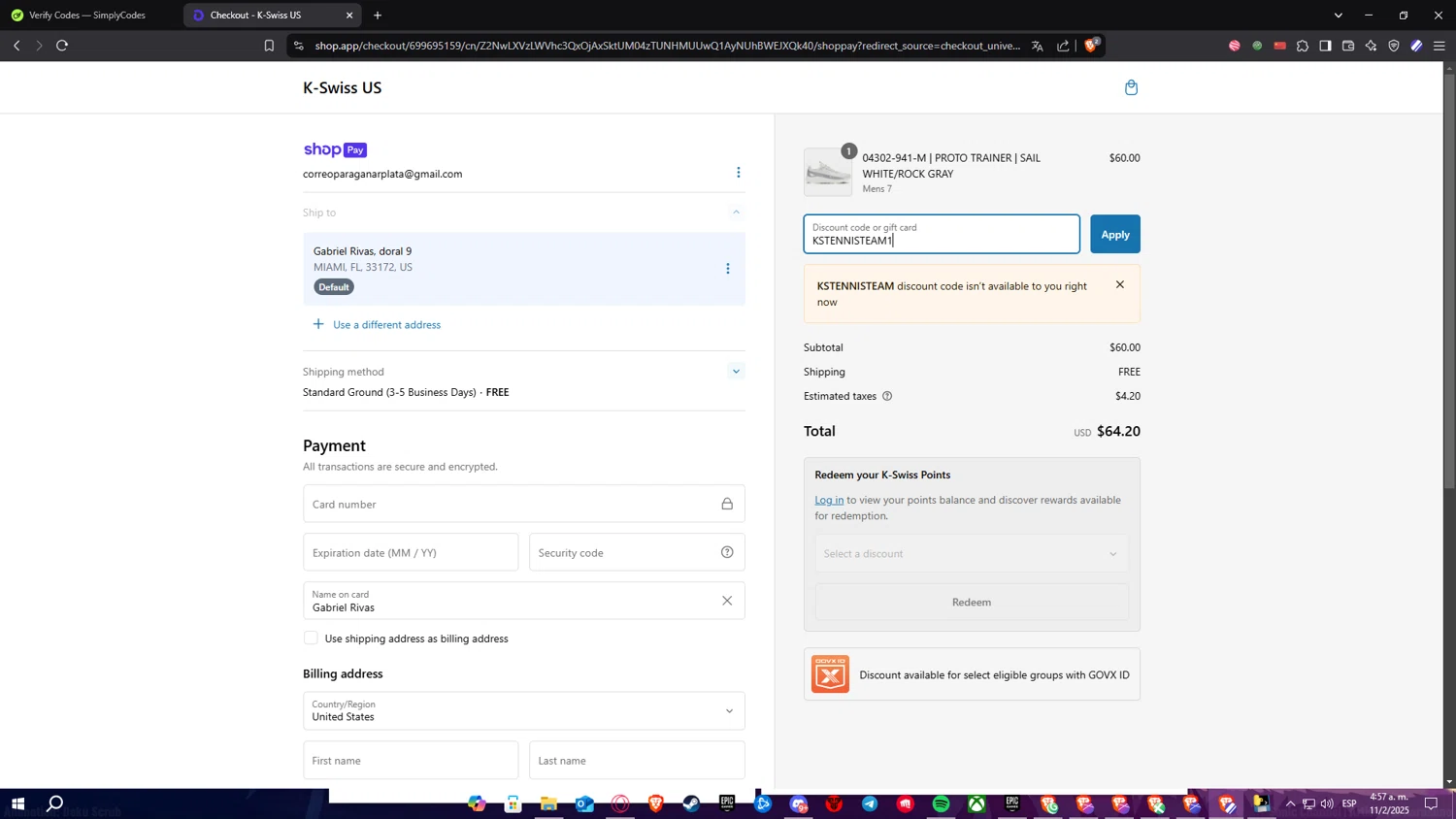The image size is (1456, 819).
Task: Click the Shop Pay logo
Action: [335, 149]
